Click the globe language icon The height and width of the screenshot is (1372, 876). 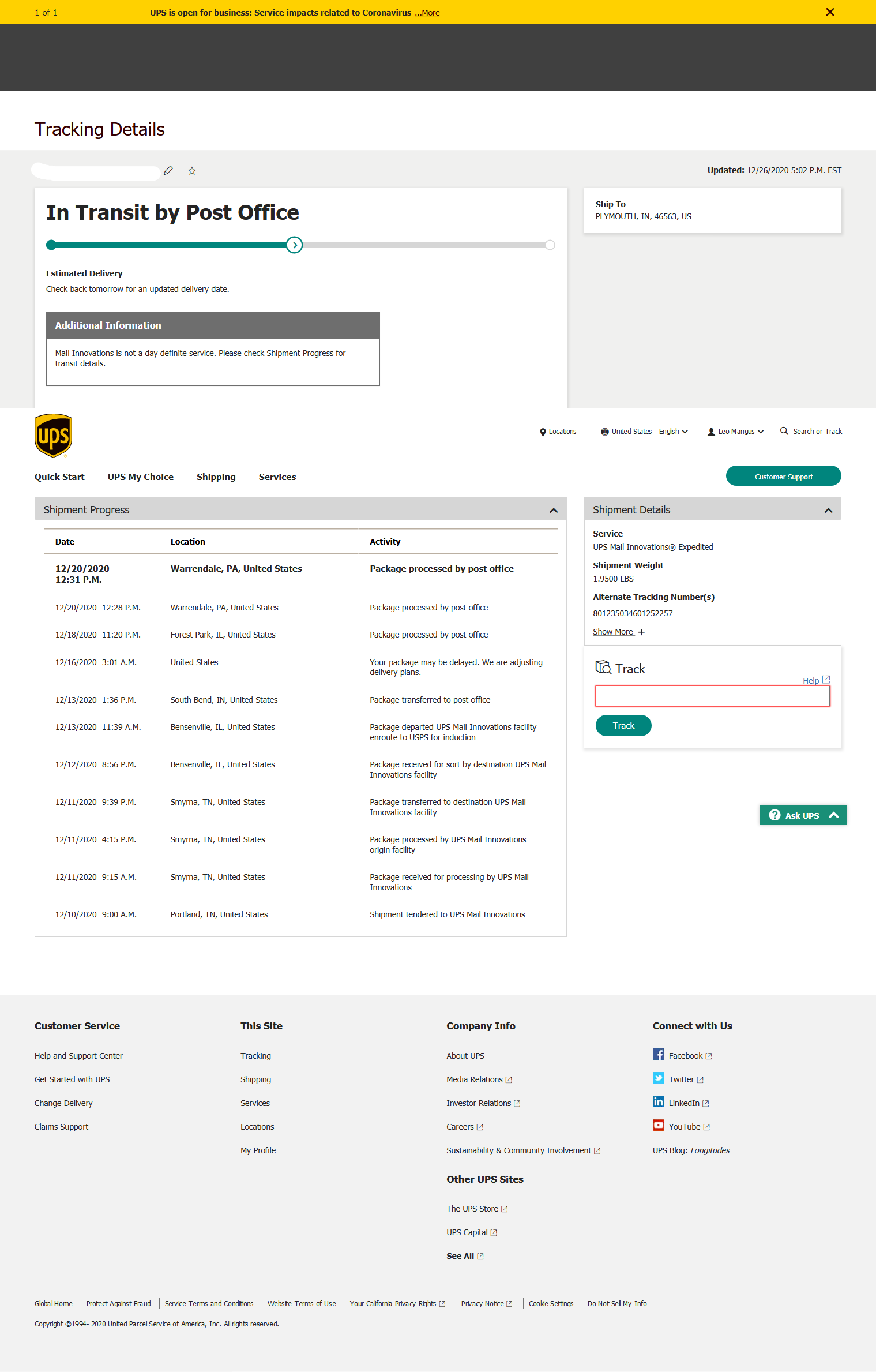(x=604, y=432)
